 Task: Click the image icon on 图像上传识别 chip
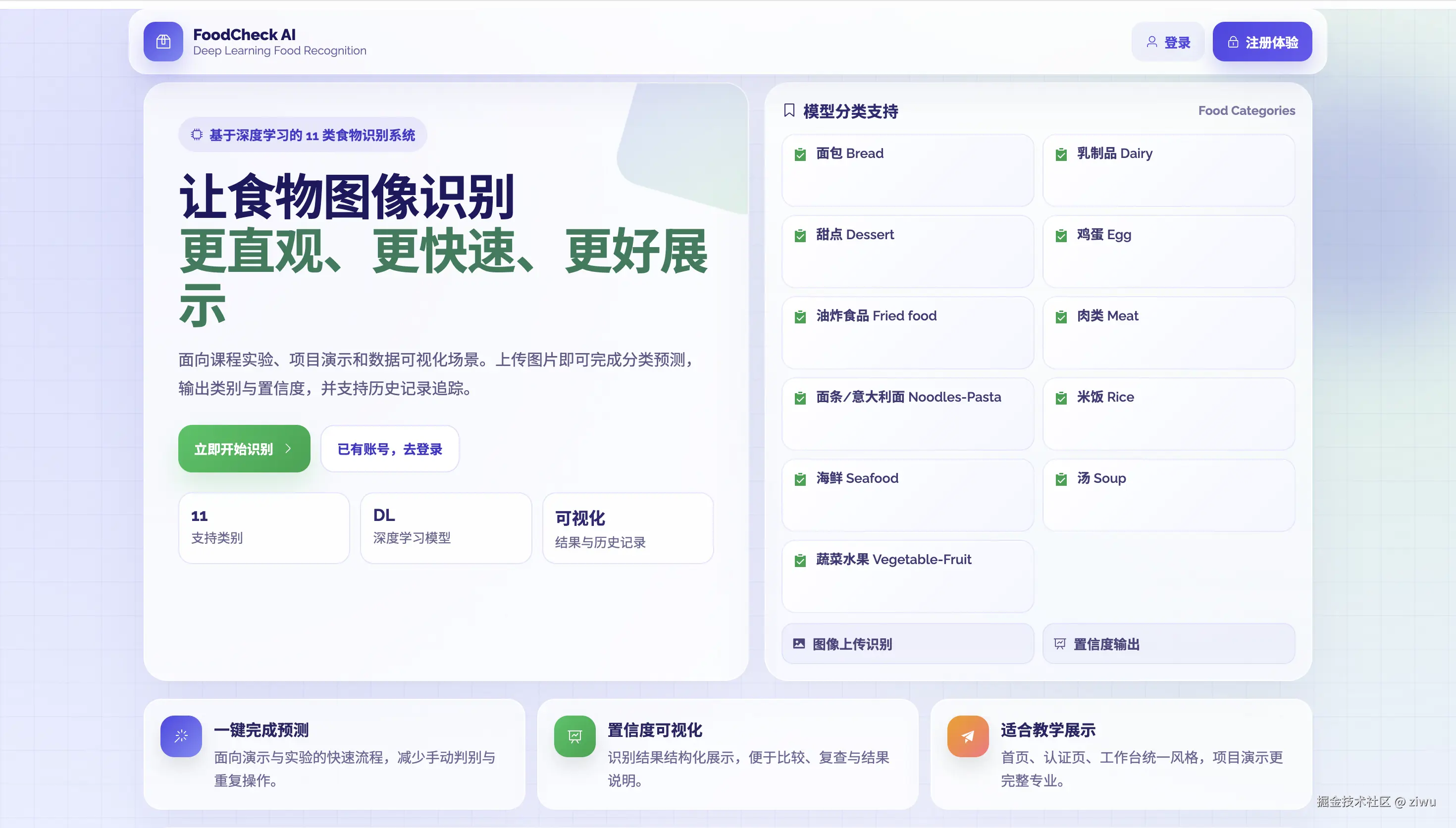[799, 644]
